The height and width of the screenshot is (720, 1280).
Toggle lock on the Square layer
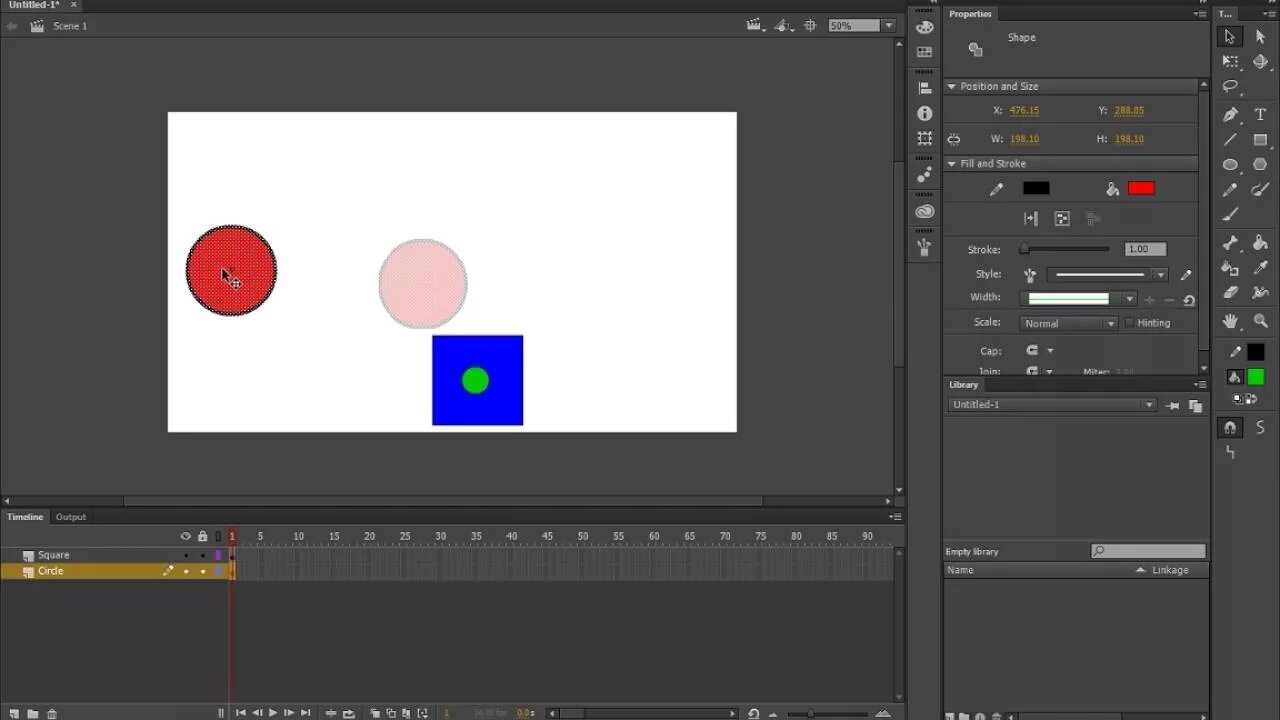click(202, 555)
